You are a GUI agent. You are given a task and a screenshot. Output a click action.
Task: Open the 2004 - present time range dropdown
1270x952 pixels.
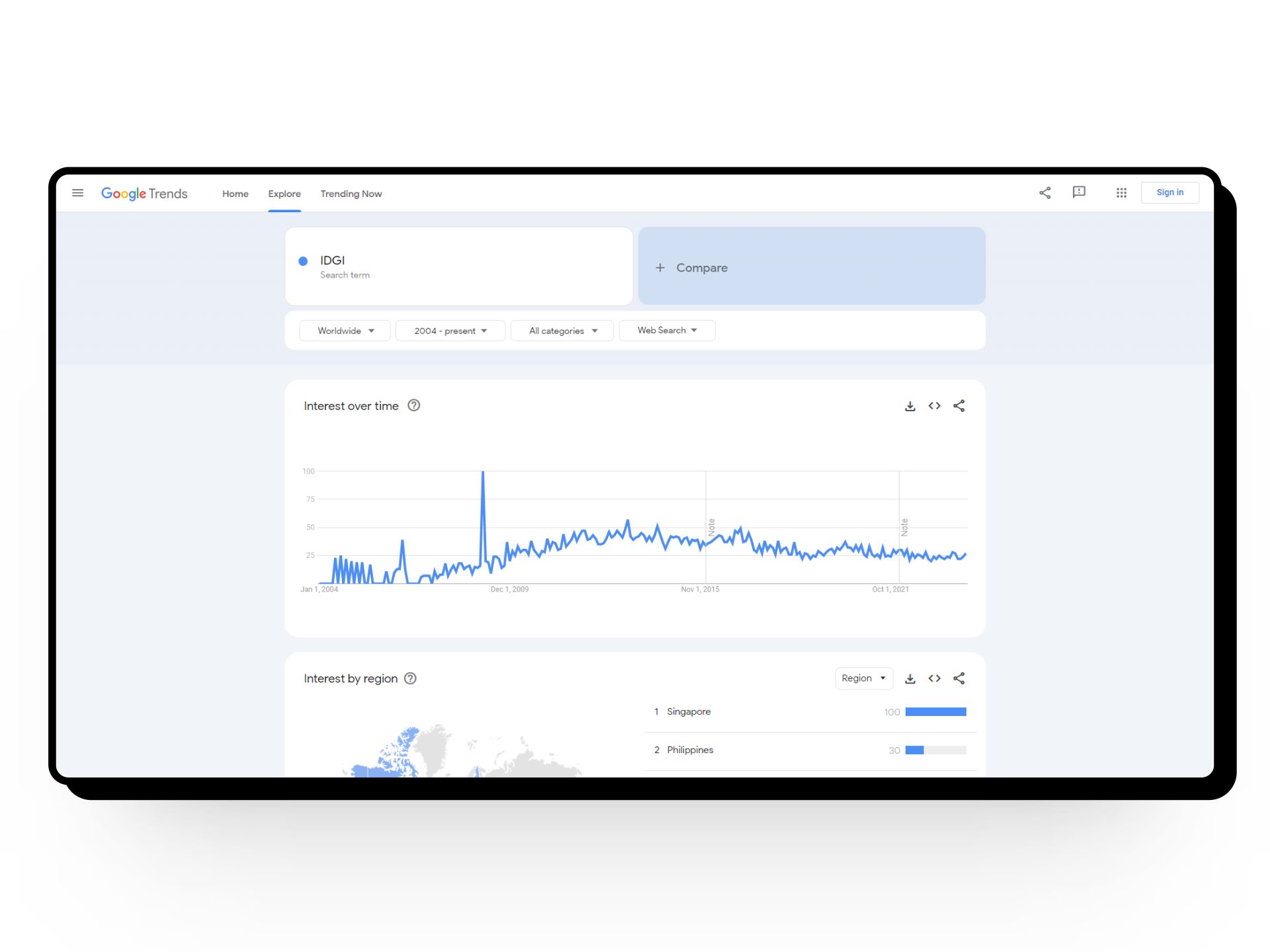(x=450, y=331)
